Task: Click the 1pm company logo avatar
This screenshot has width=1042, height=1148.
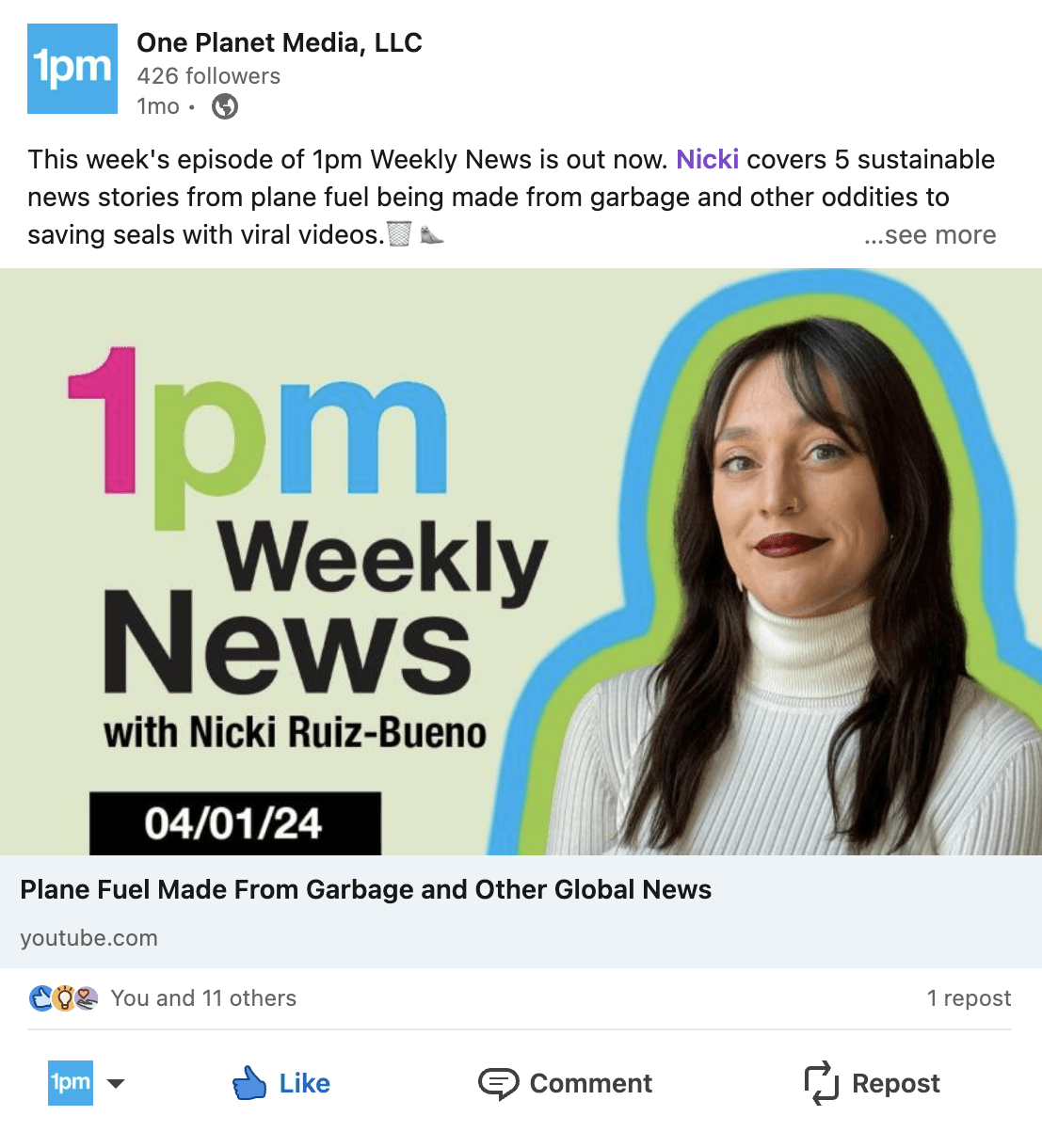Action: 72,69
